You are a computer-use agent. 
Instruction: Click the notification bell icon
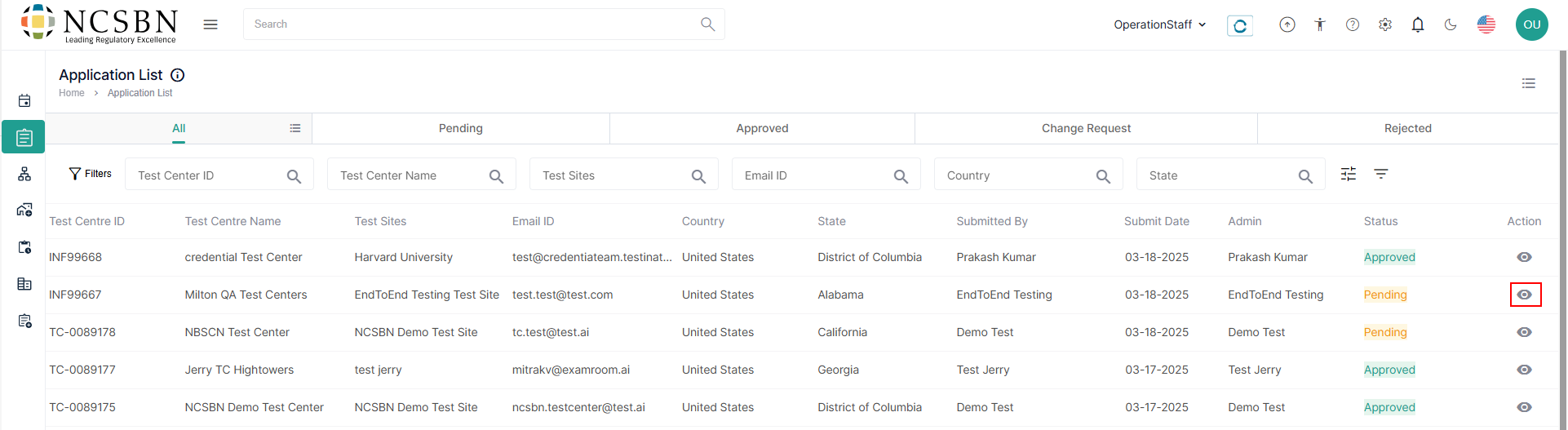click(x=1418, y=24)
